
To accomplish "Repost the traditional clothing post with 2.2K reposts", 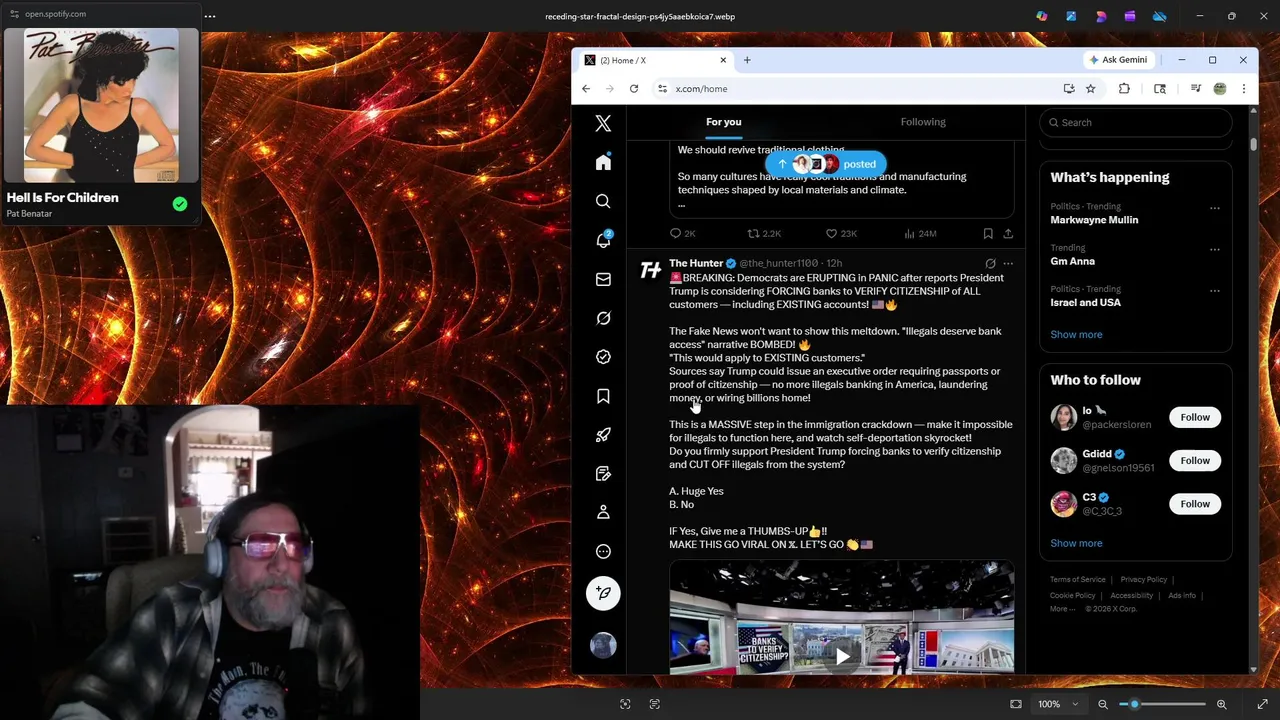I will pos(764,233).
